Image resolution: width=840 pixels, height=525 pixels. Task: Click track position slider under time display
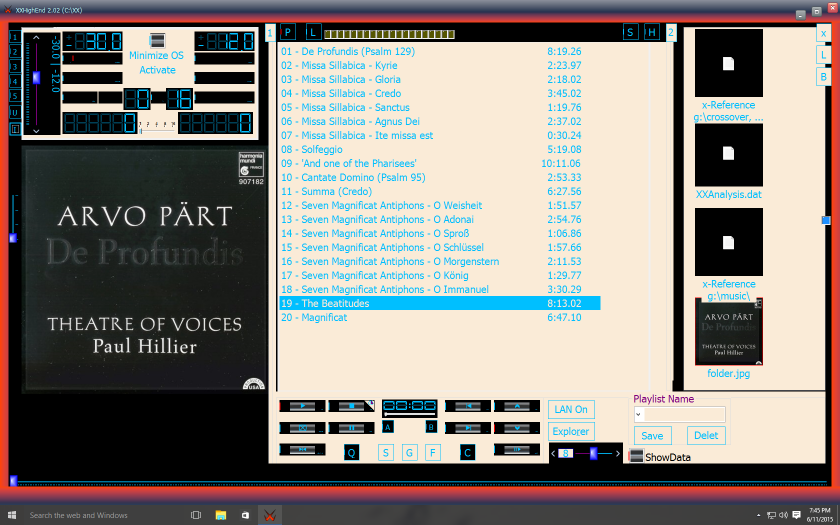pyautogui.click(x=410, y=415)
